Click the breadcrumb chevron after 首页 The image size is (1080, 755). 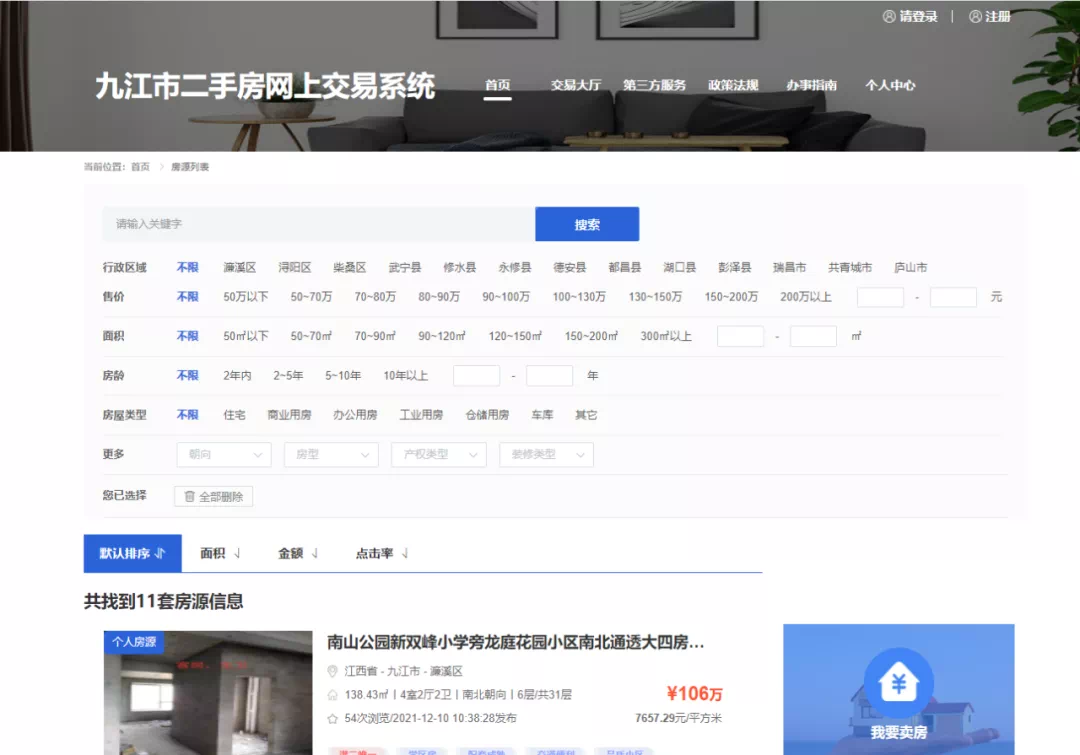[161, 167]
